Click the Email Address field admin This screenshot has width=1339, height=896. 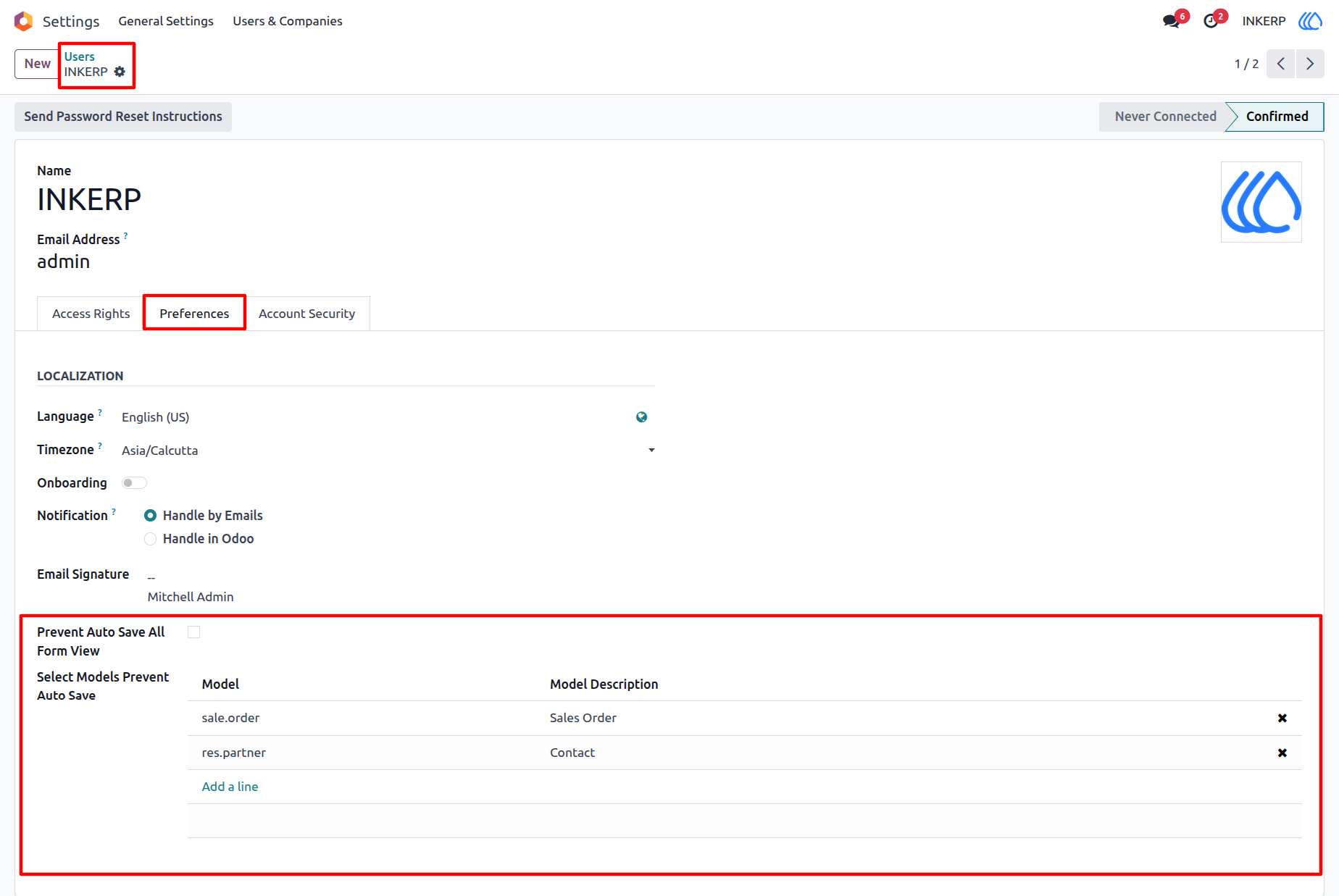pos(64,261)
